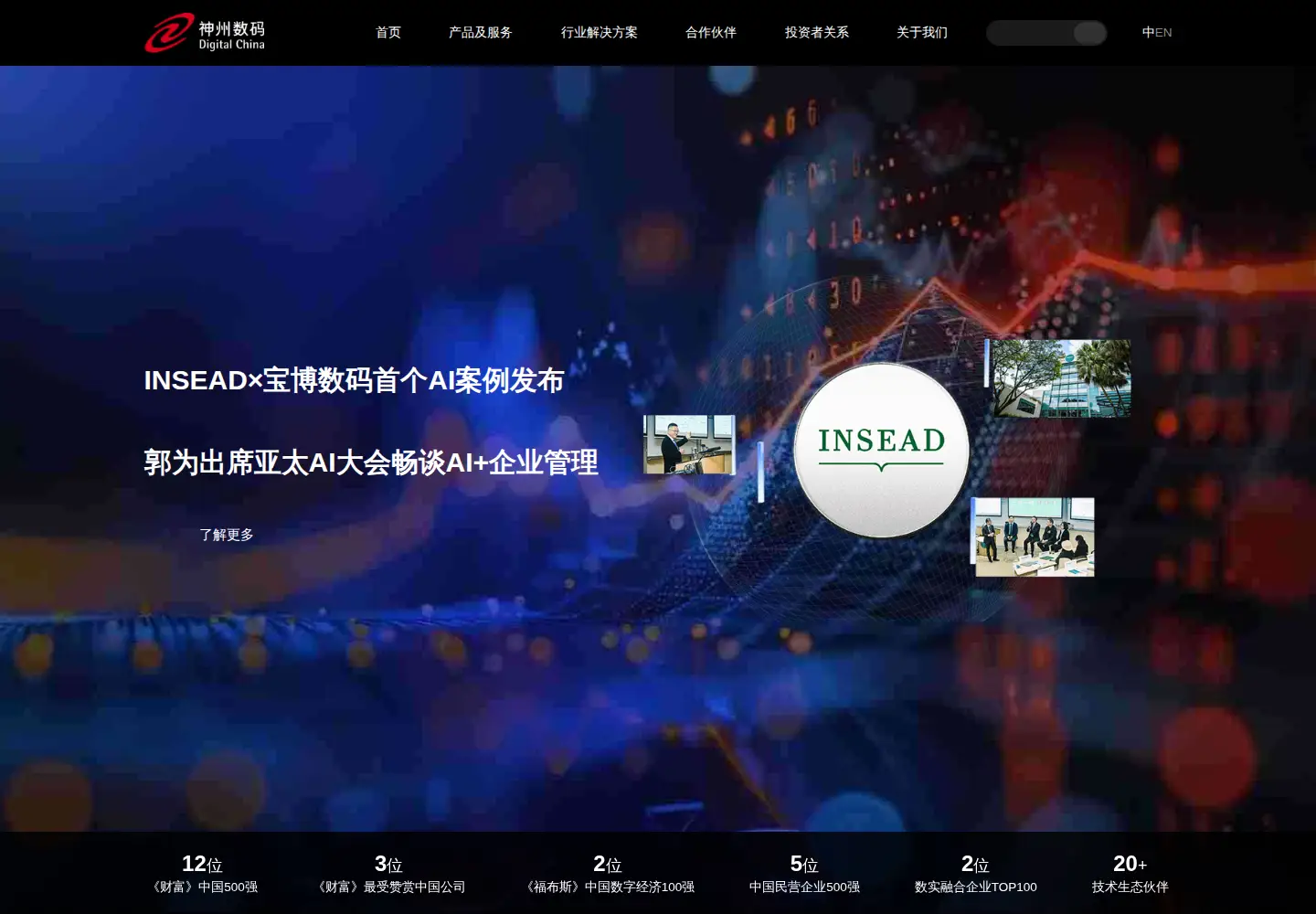The image size is (1316, 914).
Task: Click the round INSEAD logo
Action: click(x=881, y=450)
